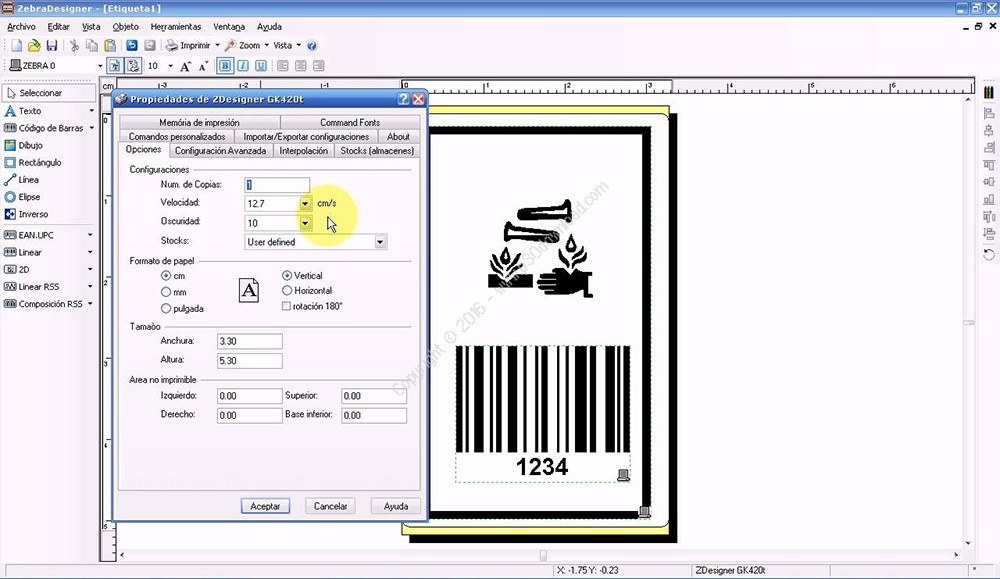Pick the Seleccionar pointer tool
This screenshot has height=579, width=1000.
(49, 93)
